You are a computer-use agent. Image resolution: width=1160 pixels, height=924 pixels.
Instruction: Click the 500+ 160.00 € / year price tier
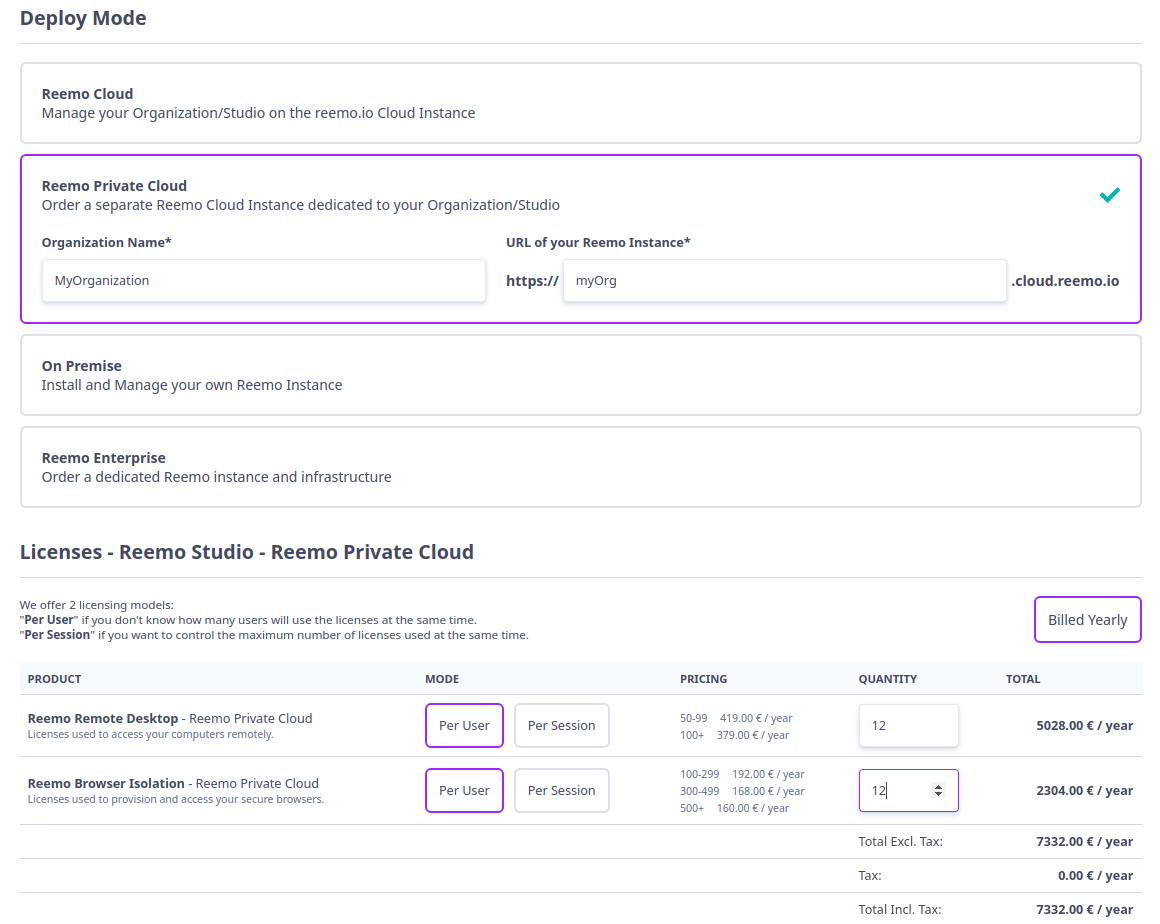pyautogui.click(x=735, y=808)
